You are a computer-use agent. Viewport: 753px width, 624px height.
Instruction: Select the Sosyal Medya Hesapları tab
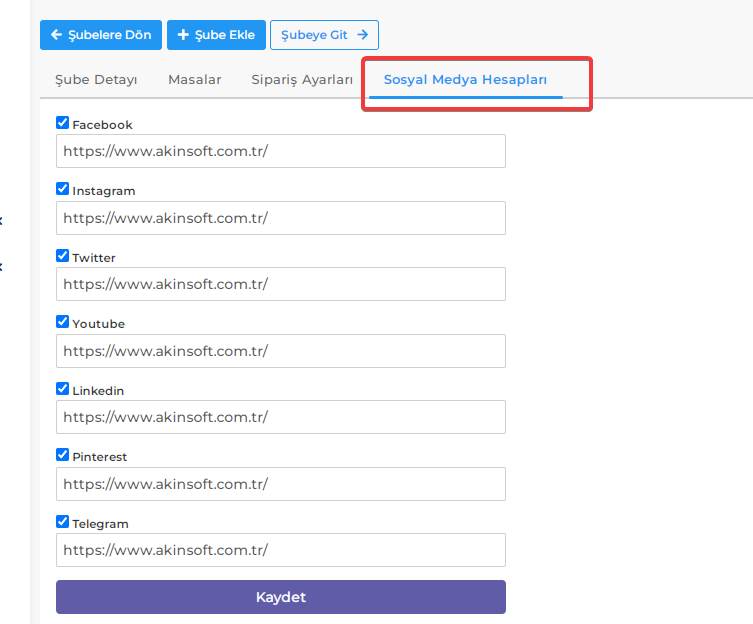point(465,80)
